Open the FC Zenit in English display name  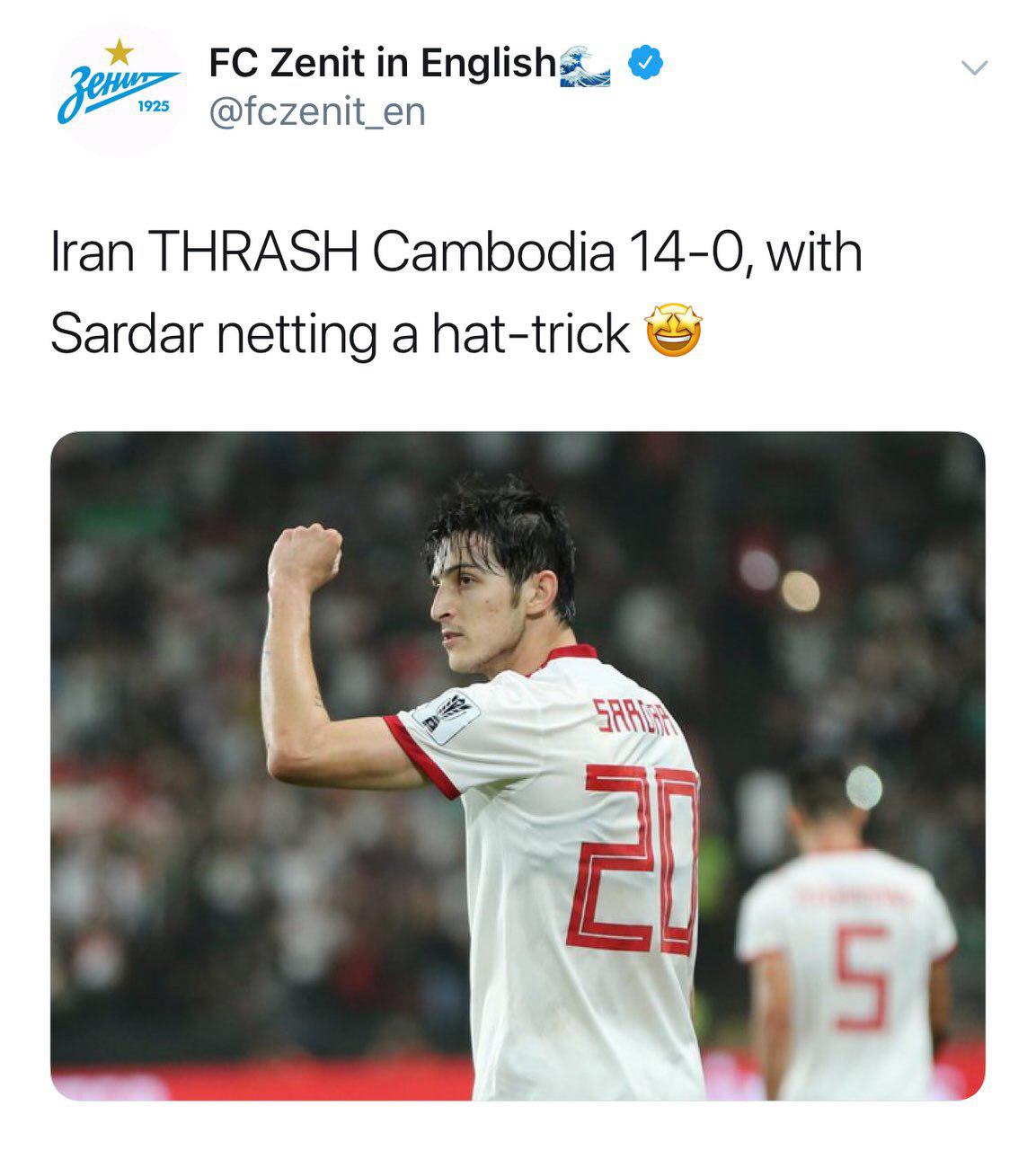[x=382, y=63]
